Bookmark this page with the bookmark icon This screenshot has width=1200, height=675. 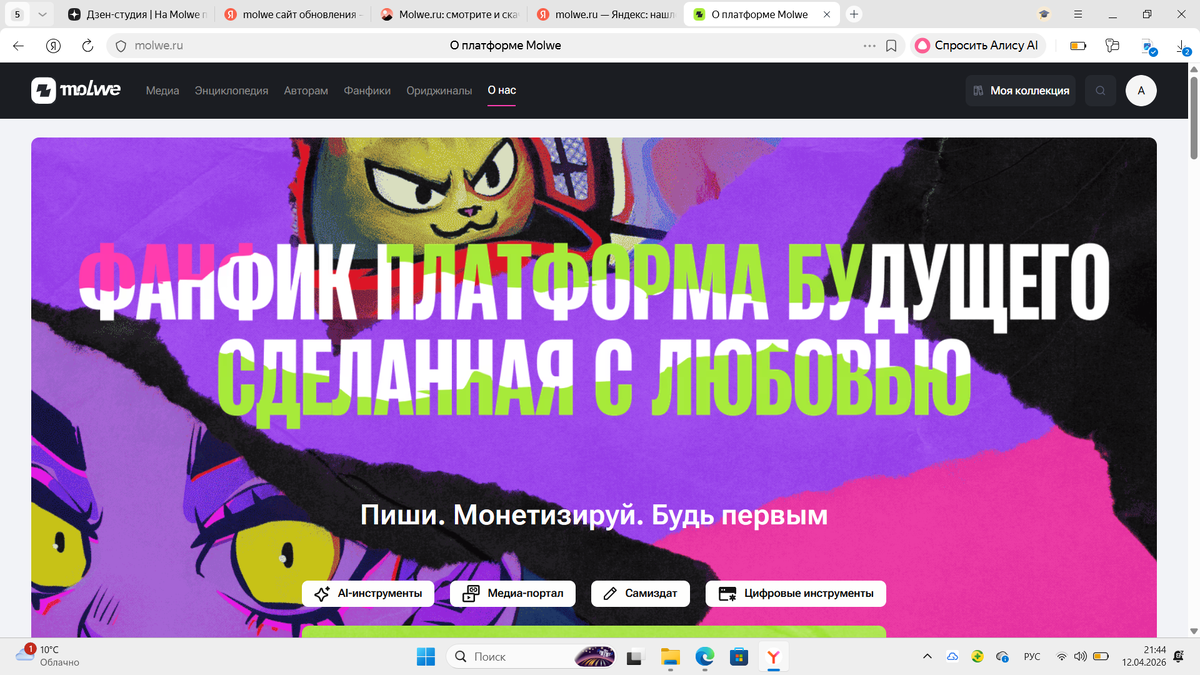891,46
